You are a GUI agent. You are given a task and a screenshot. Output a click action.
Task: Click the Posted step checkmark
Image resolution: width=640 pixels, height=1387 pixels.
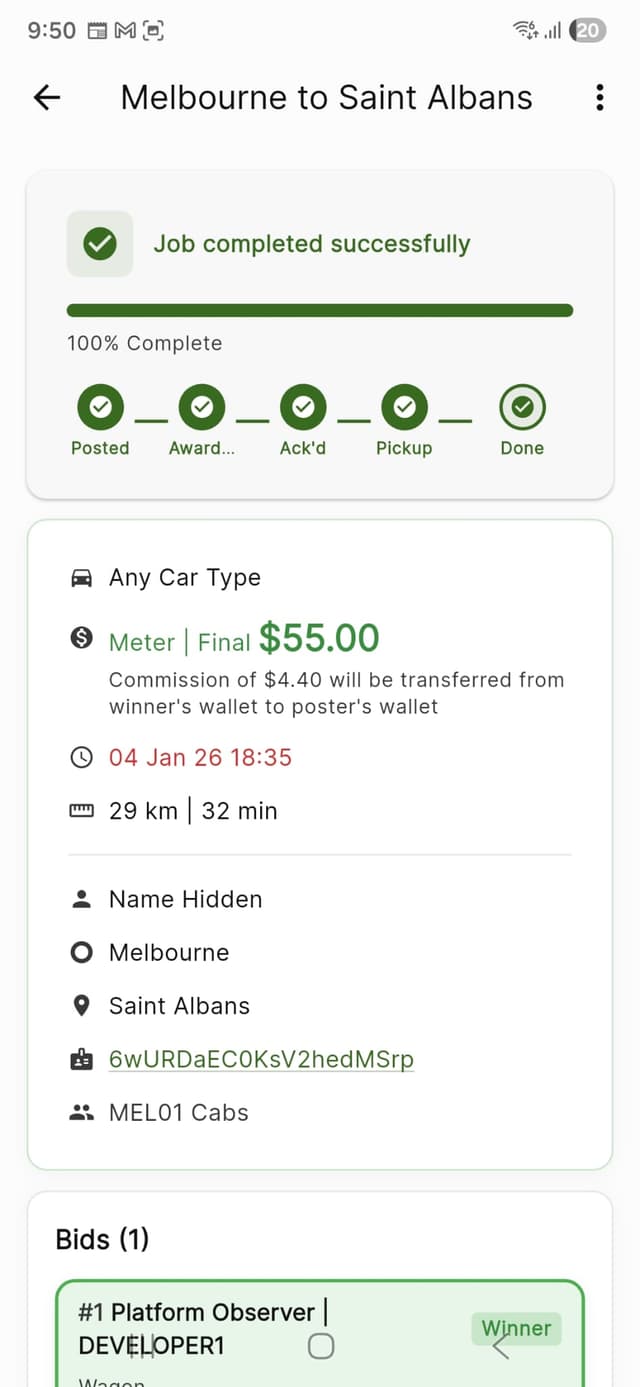point(100,406)
